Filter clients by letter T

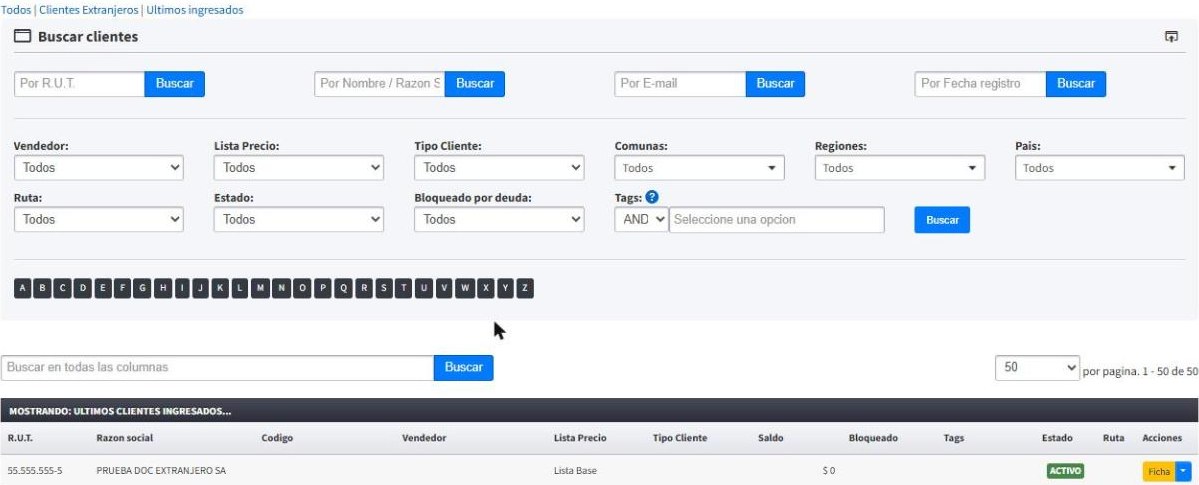(x=404, y=288)
